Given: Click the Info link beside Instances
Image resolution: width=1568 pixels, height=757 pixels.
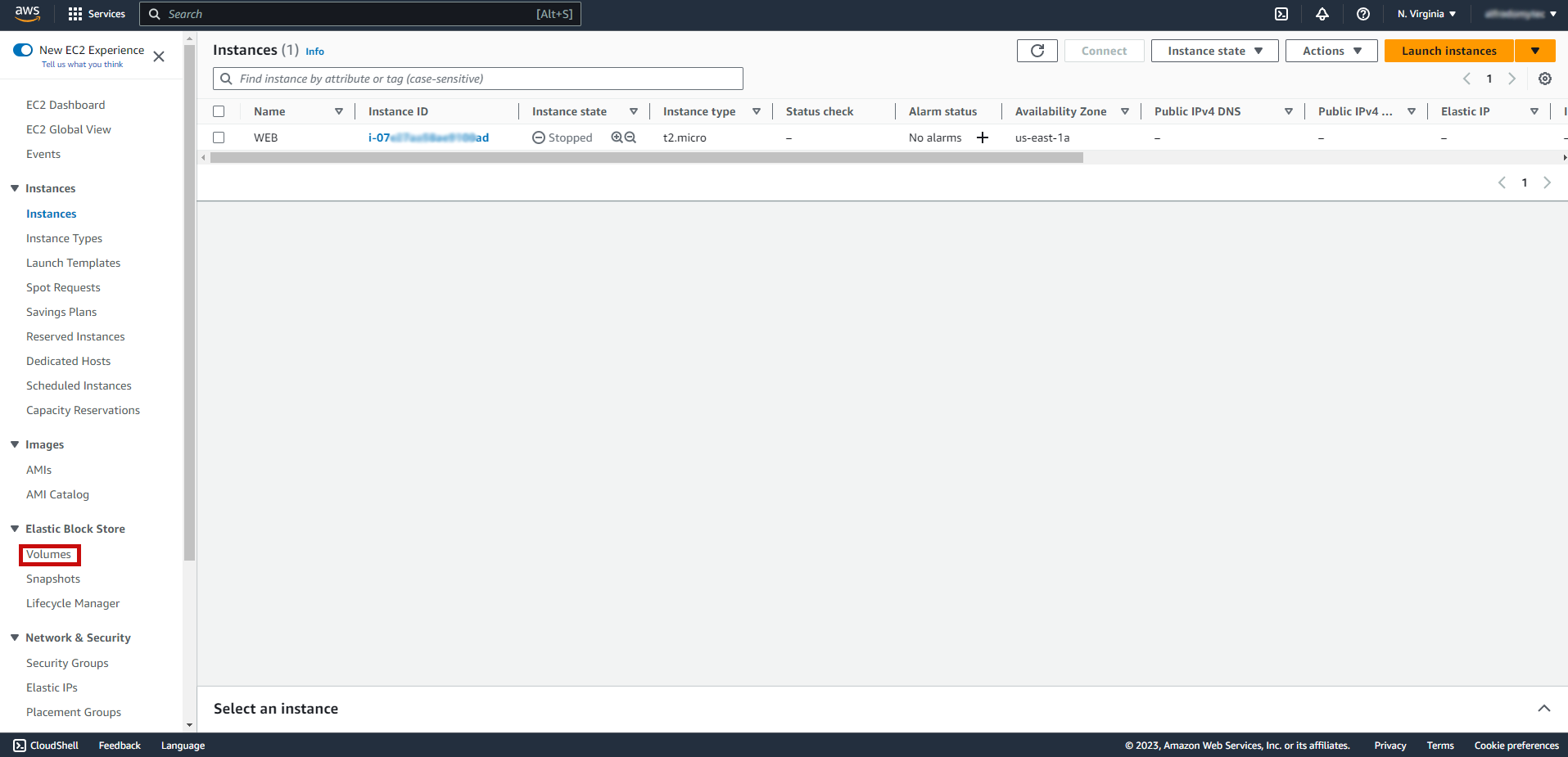Looking at the screenshot, I should (315, 51).
